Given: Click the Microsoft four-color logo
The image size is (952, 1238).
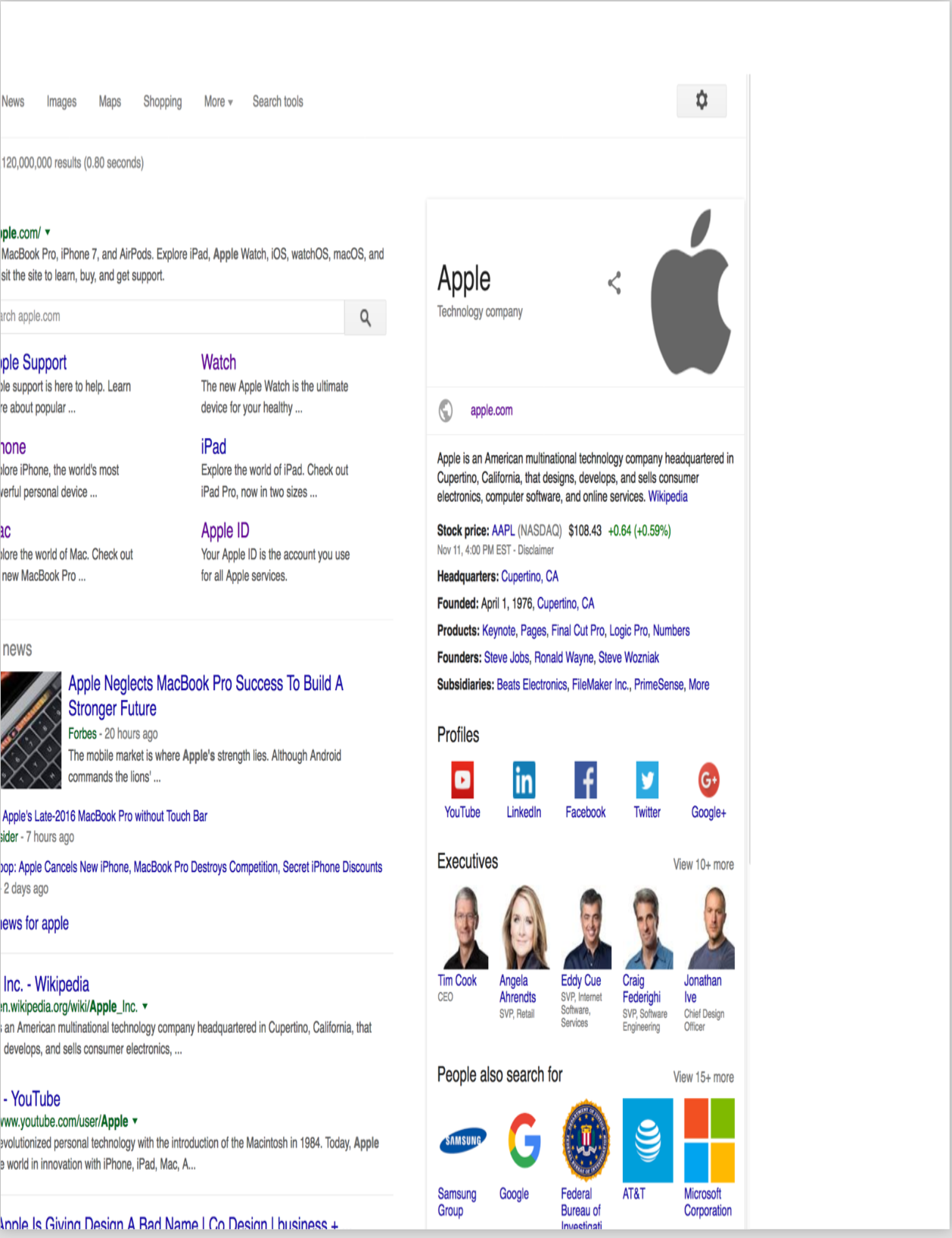Looking at the screenshot, I should [x=709, y=1140].
